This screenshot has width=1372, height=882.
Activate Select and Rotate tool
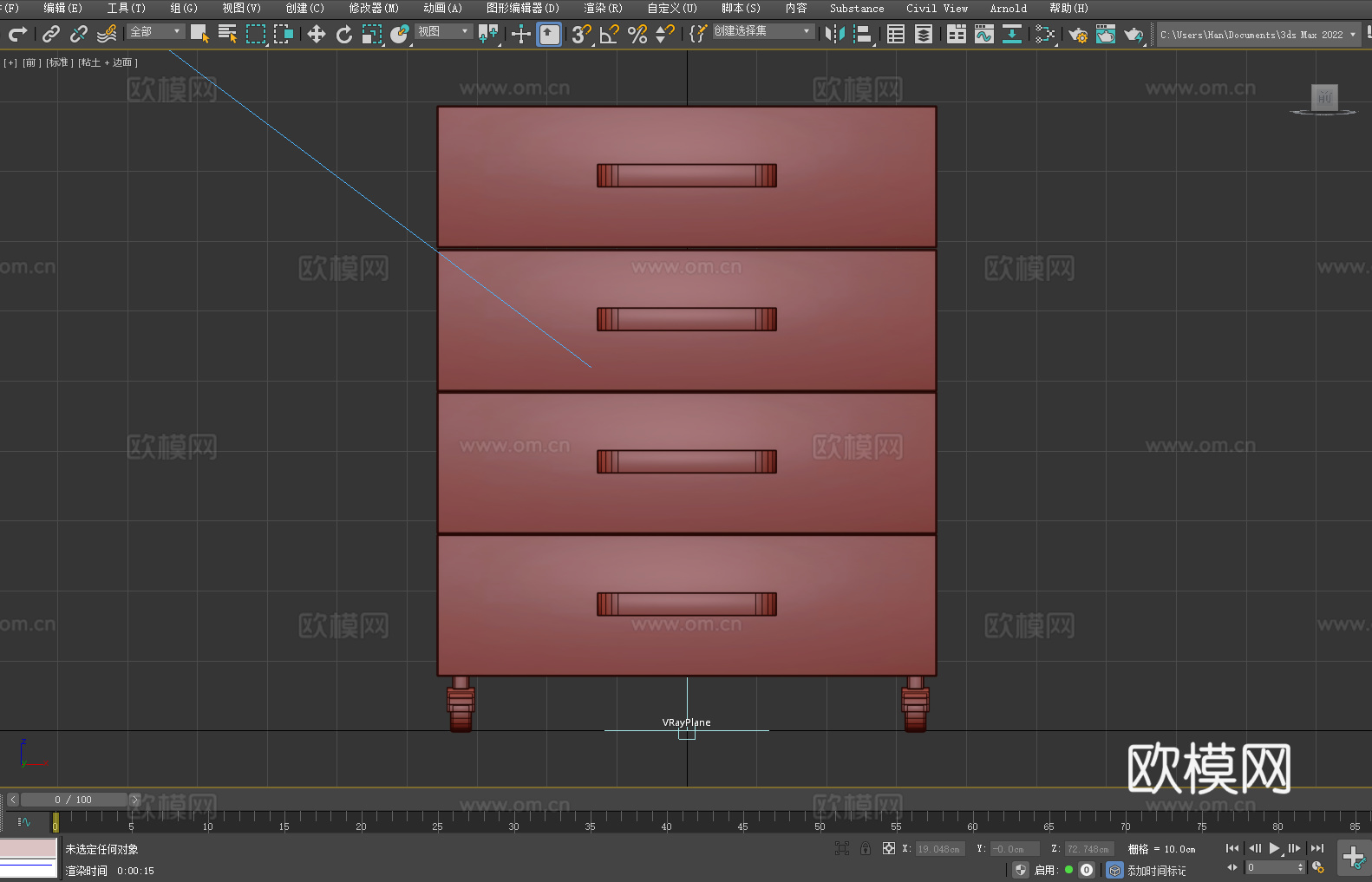[x=344, y=34]
